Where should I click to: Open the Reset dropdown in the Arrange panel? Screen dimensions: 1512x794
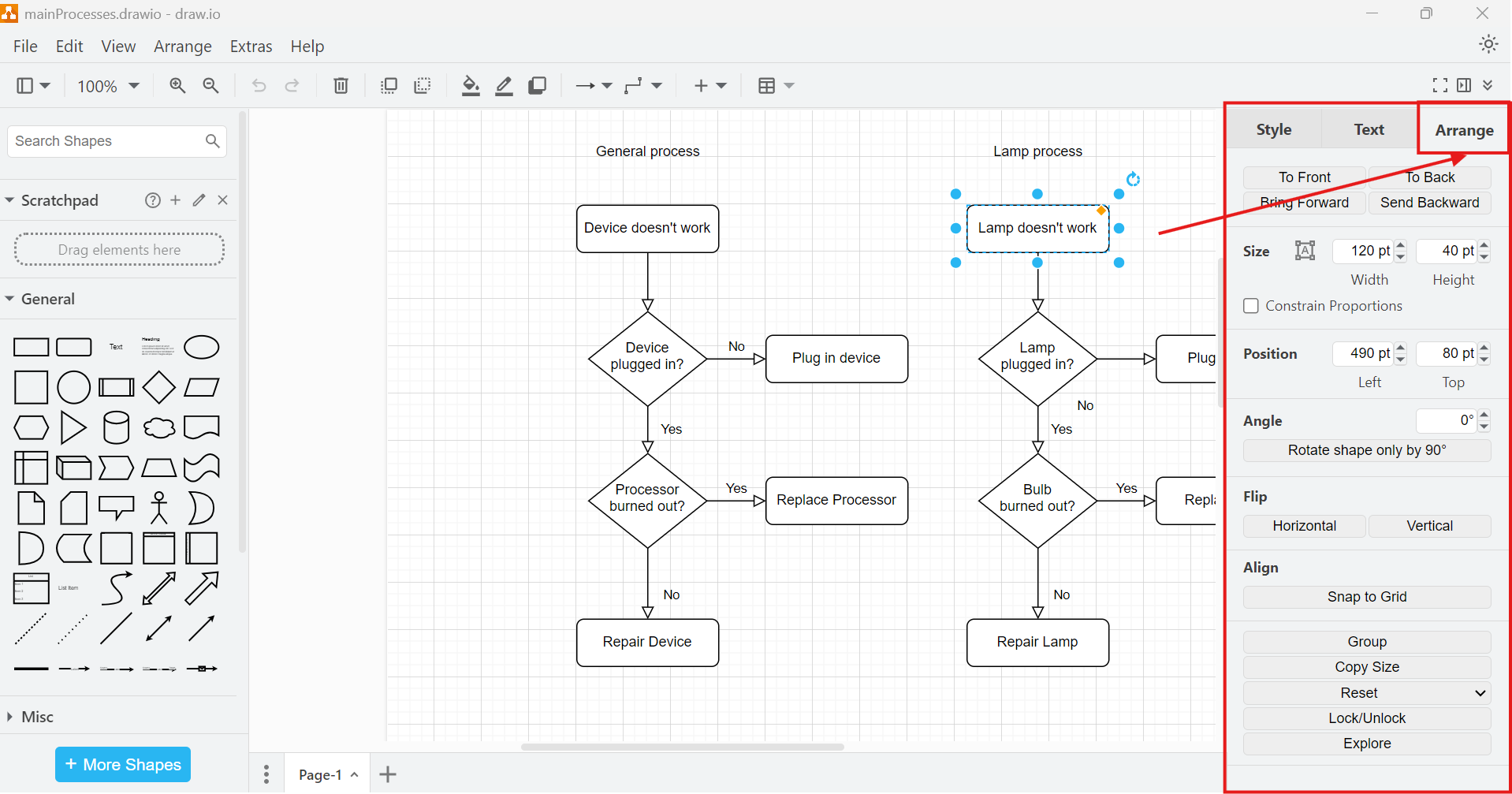click(x=1366, y=692)
